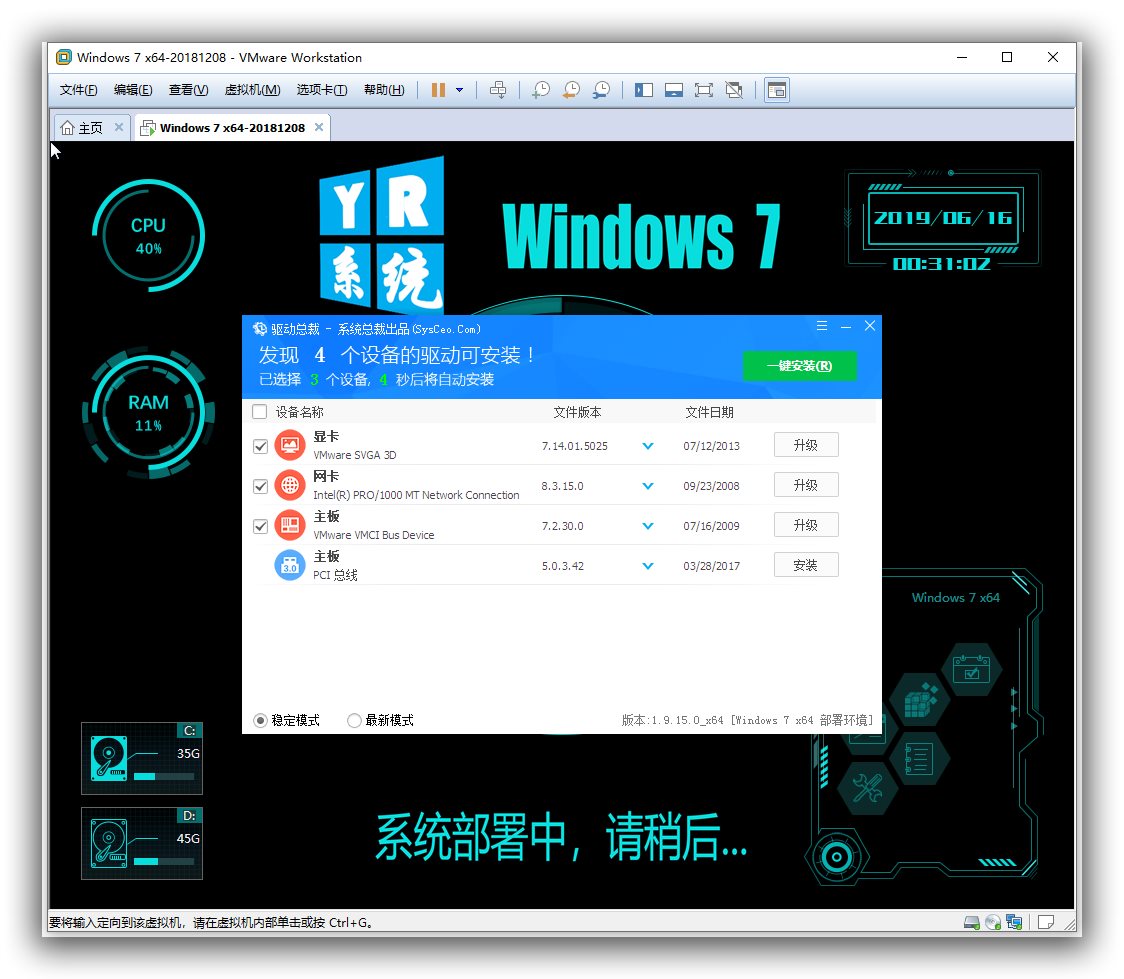Uncheck the 显卡 VMware SVGA 3D checkbox

coord(260,446)
